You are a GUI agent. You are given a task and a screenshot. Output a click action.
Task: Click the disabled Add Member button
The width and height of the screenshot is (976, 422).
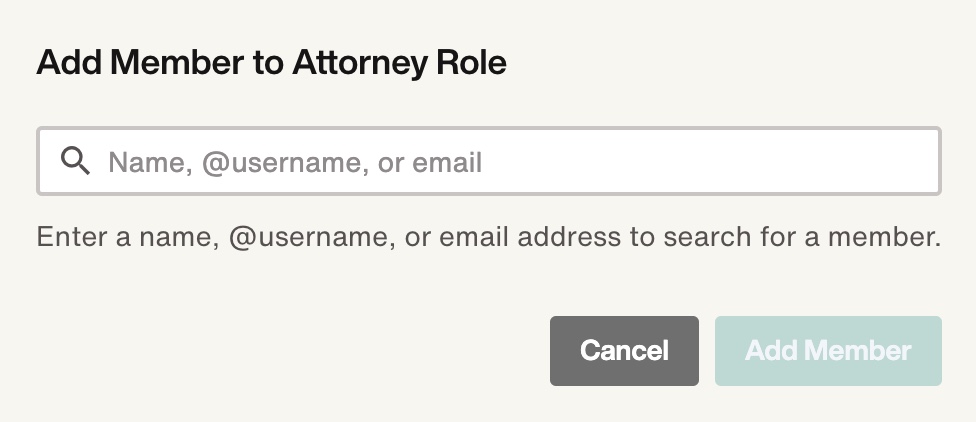pos(828,351)
